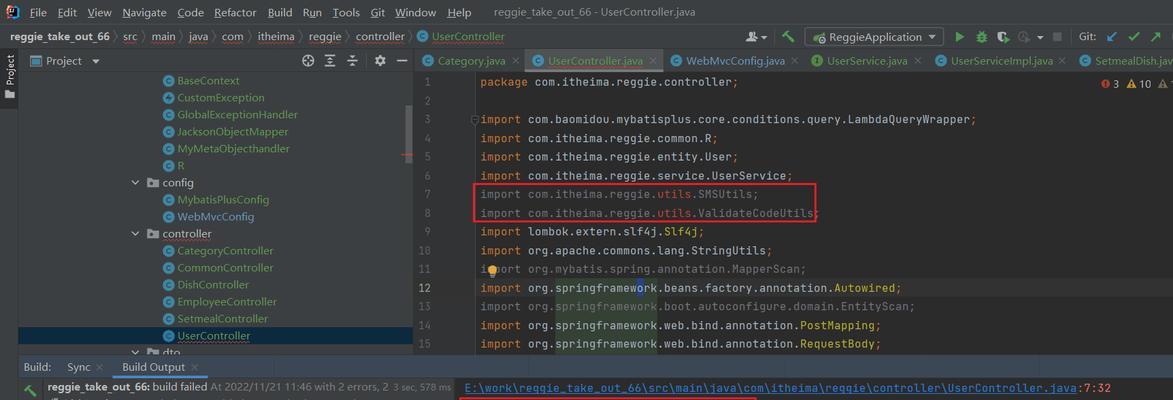
Task: Open the Navigate menu
Action: (145, 13)
